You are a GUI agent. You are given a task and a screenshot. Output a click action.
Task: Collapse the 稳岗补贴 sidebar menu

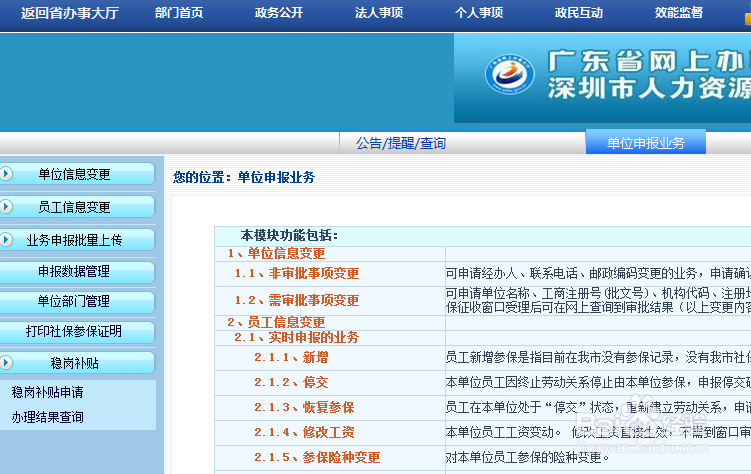77,363
